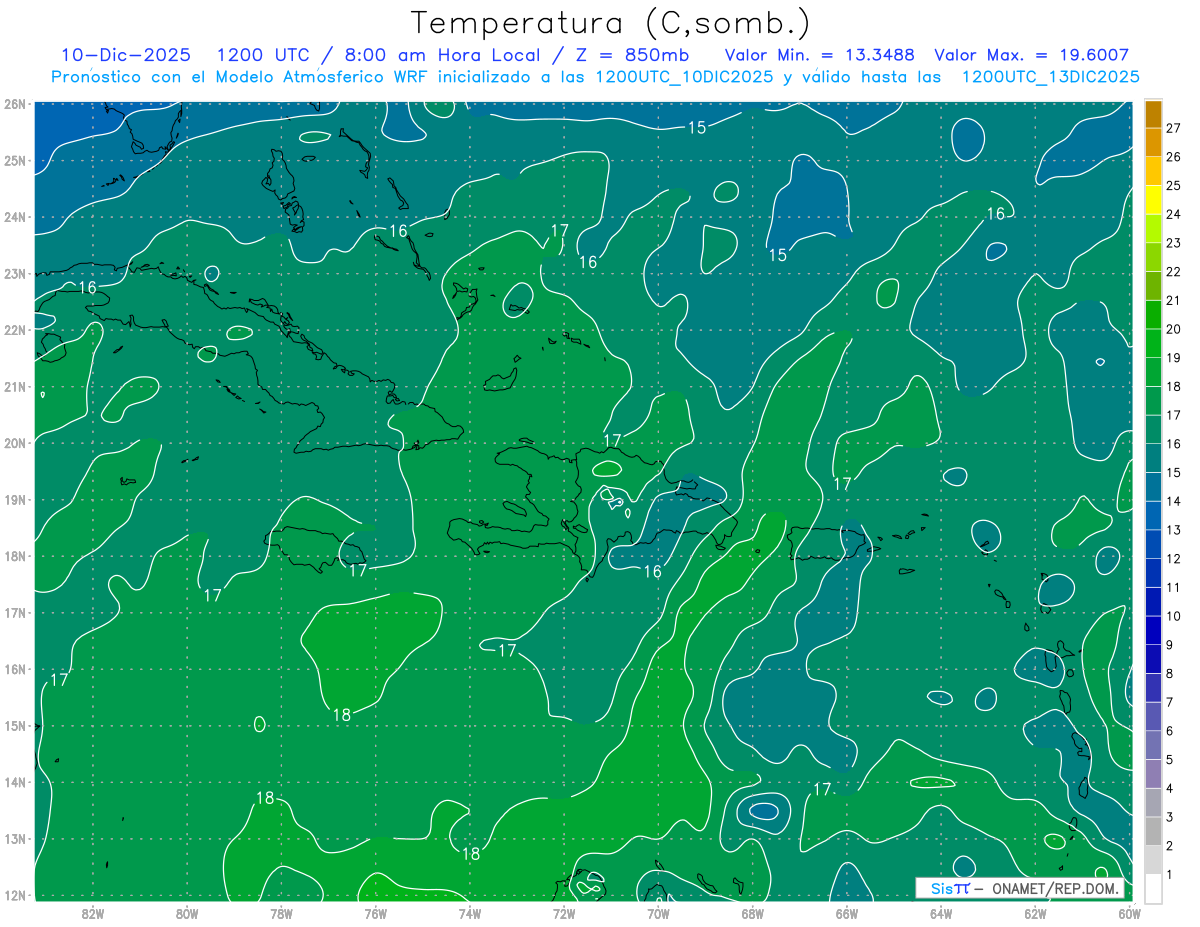Image resolution: width=1200 pixels, height=927 pixels.
Task: Click longitude axis label "74W"
Action: click(469, 913)
